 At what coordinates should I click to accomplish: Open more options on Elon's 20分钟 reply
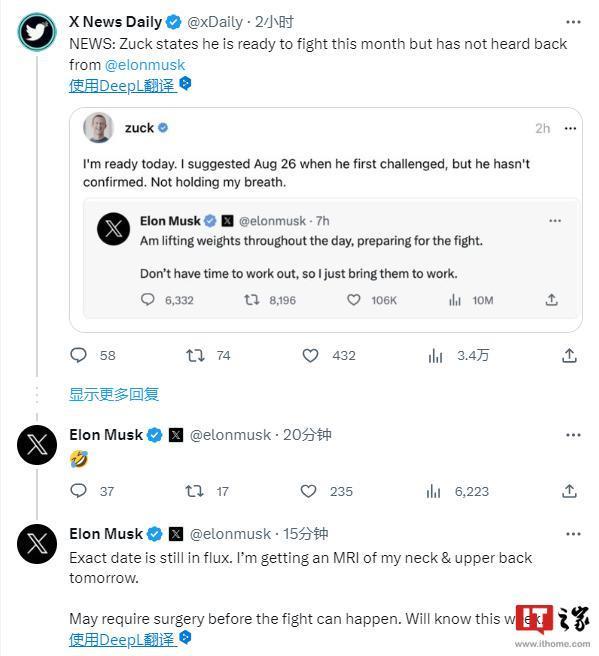(573, 435)
